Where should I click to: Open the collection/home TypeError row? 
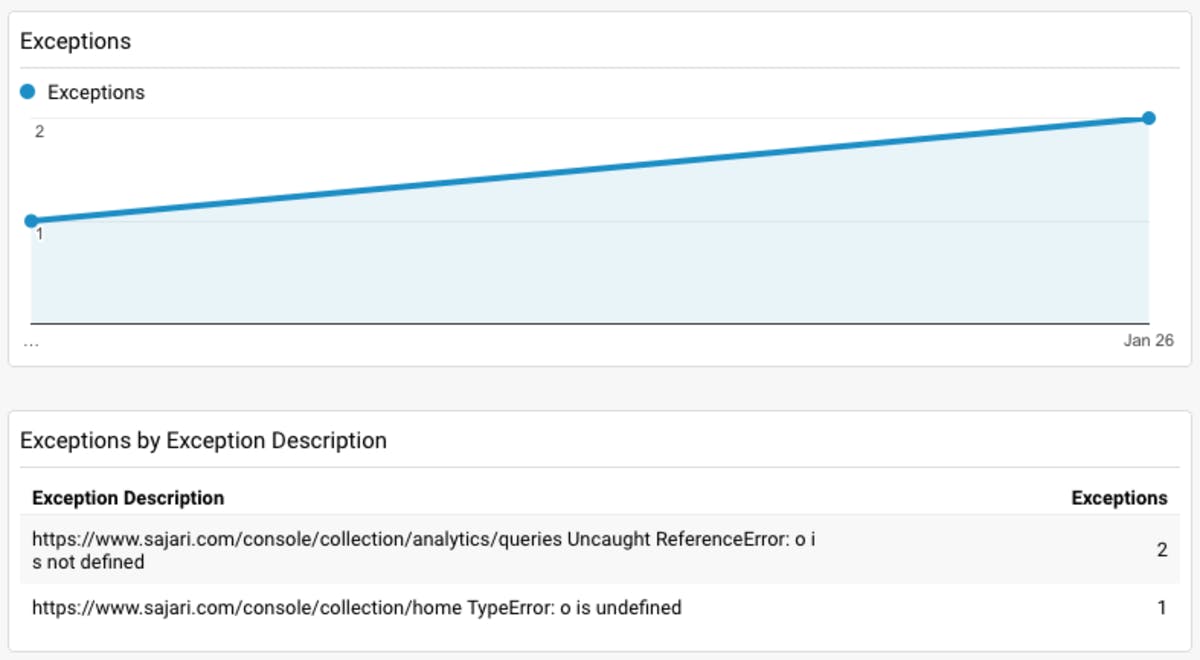click(600, 607)
